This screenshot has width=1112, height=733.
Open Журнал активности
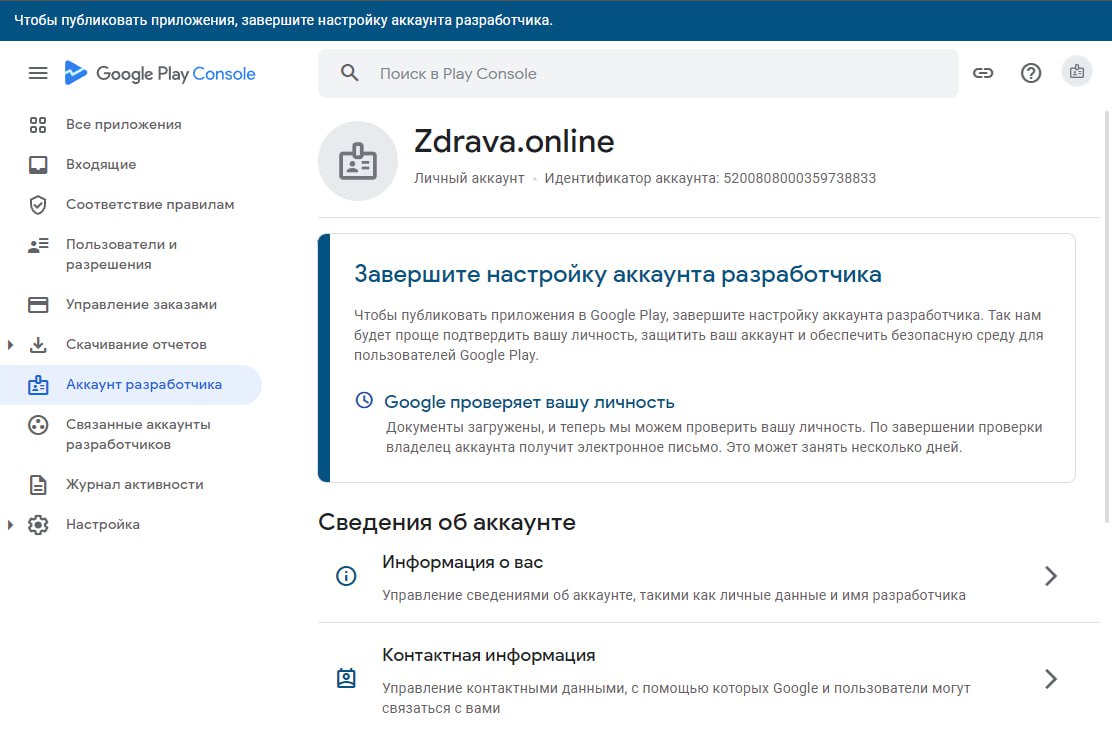pyautogui.click(x=135, y=485)
